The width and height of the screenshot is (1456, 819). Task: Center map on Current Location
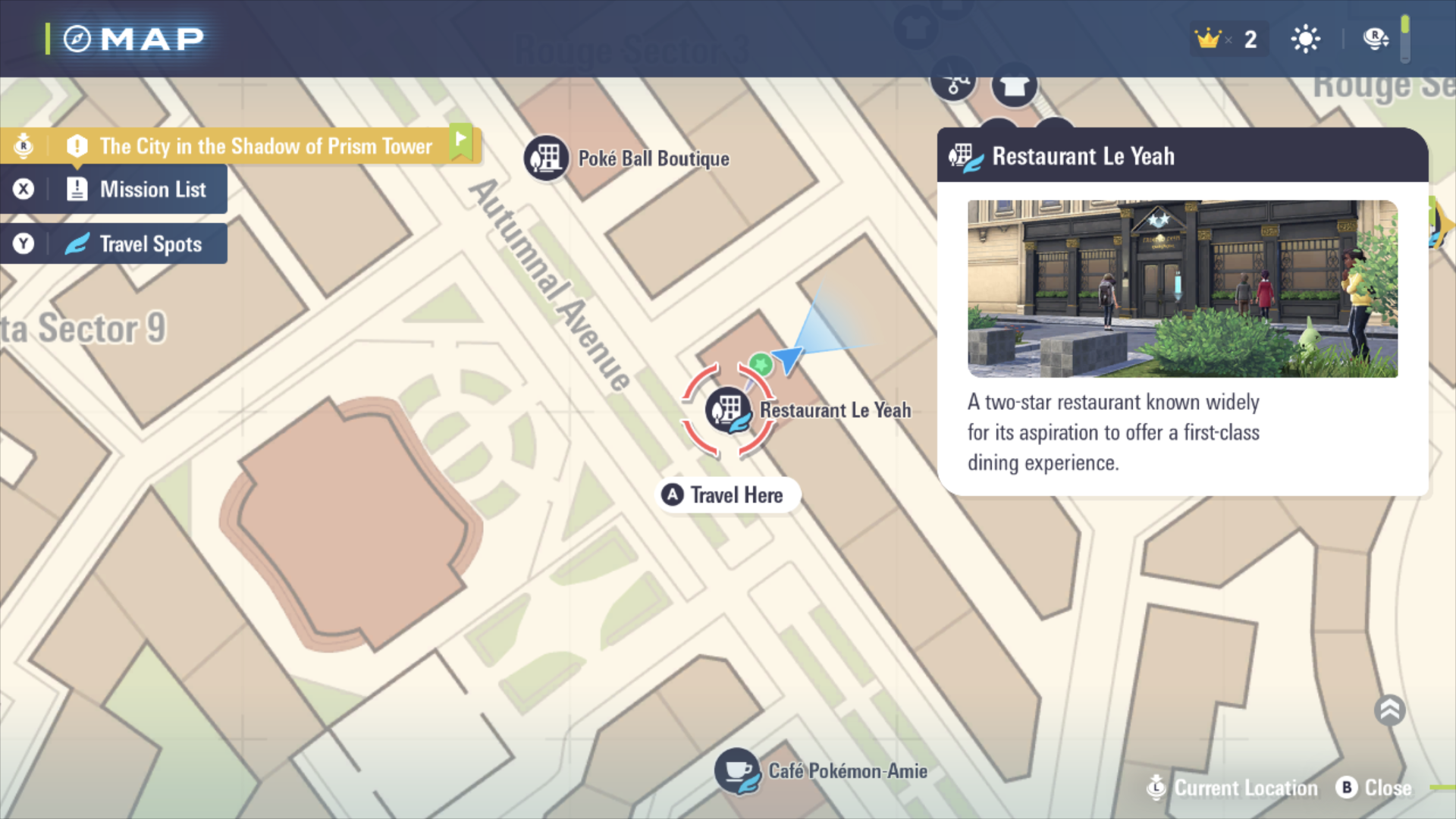(1232, 788)
